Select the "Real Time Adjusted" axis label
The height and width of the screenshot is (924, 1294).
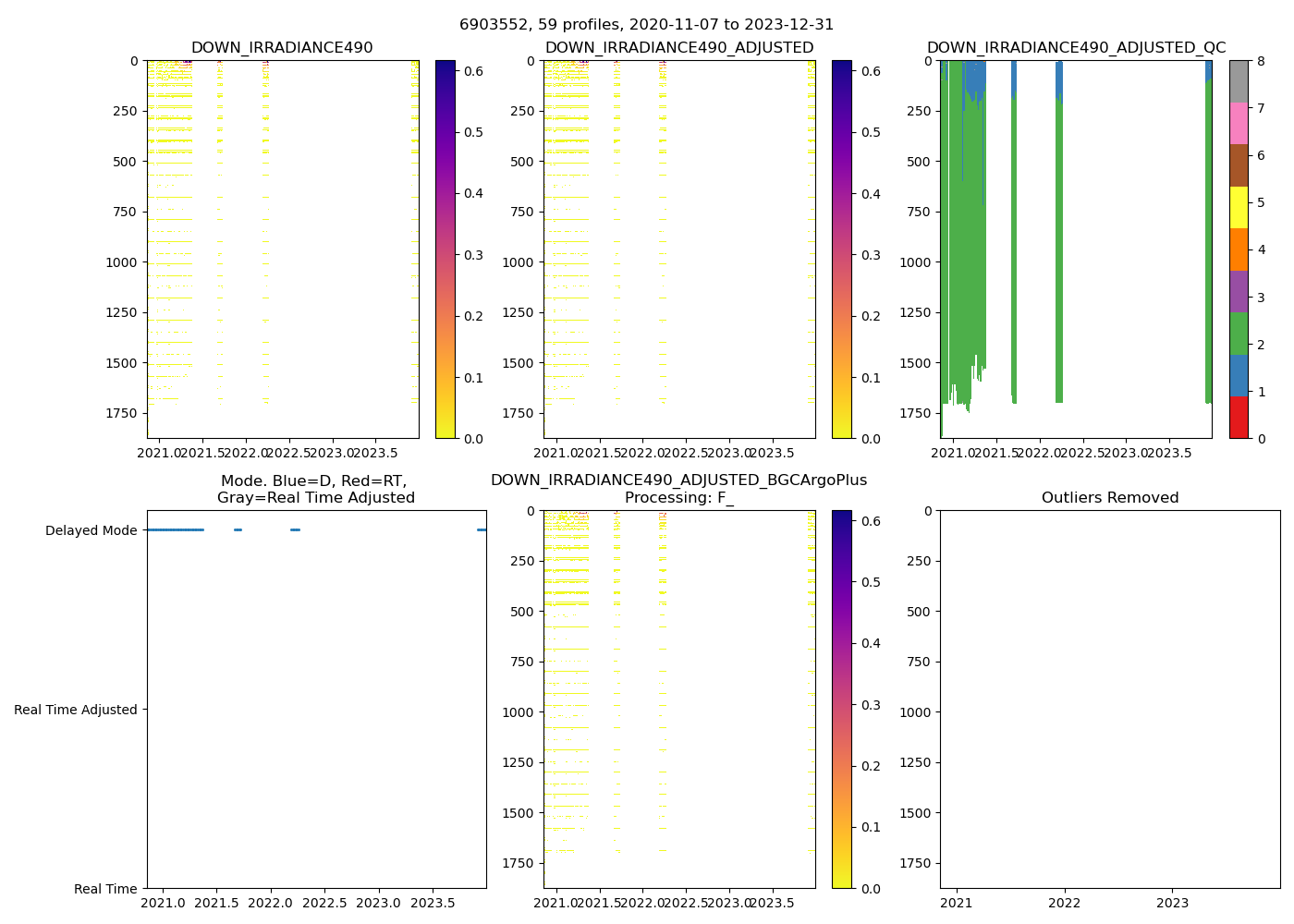click(75, 710)
